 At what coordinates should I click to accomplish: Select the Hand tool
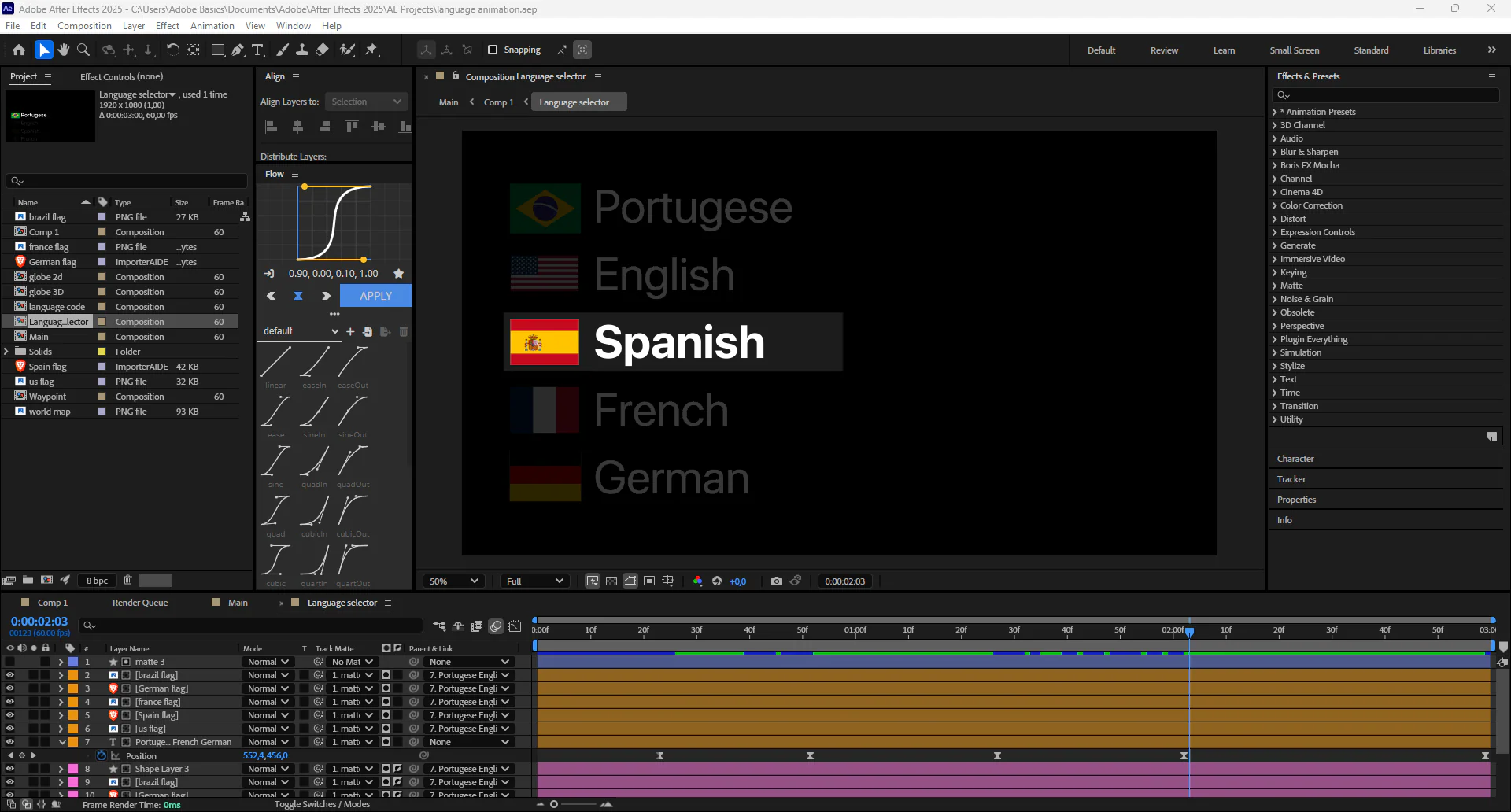pos(64,50)
